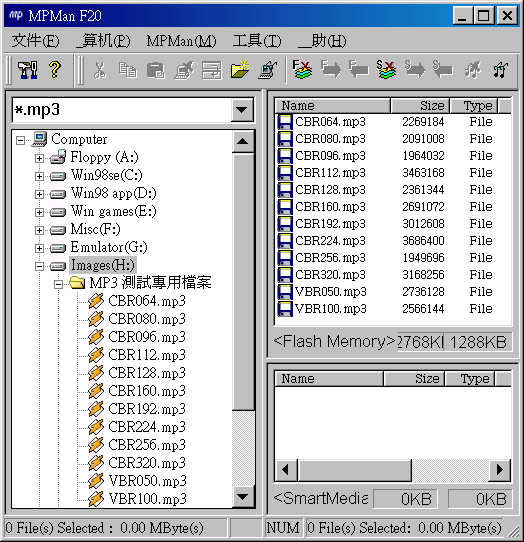This screenshot has height=542, width=524.
Task: Click SmartMedia list Type column header
Action: (x=470, y=379)
